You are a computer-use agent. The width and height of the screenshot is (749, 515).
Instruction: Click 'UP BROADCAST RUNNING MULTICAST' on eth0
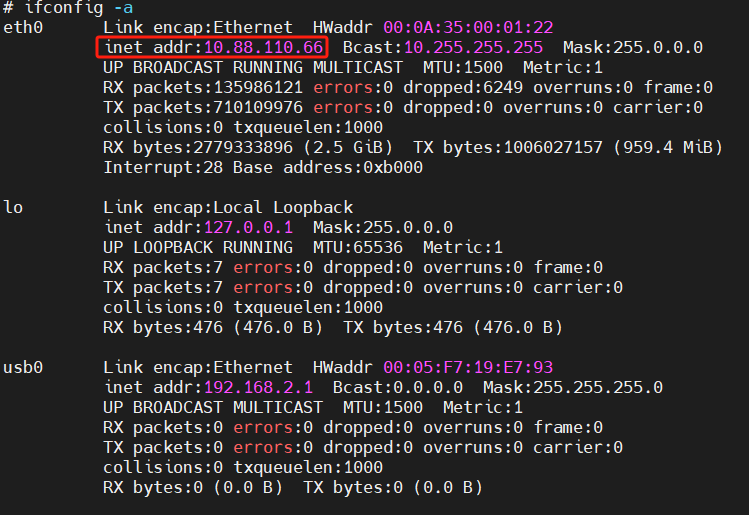(253, 68)
